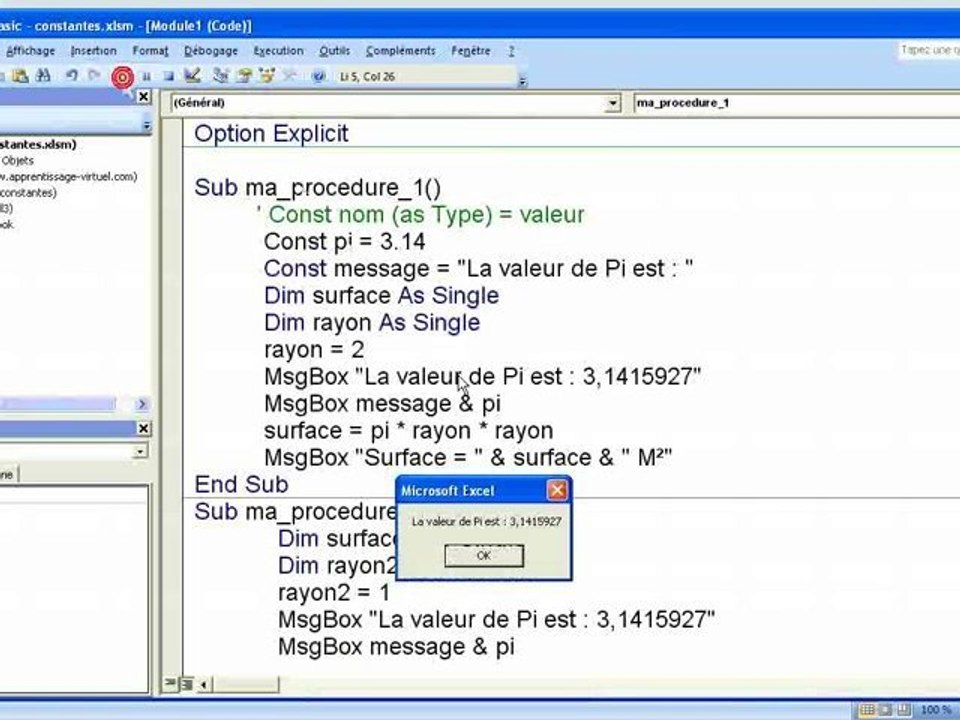Click the 'Const pi = 3.14' code line
The image size is (960, 720).
coord(345,241)
